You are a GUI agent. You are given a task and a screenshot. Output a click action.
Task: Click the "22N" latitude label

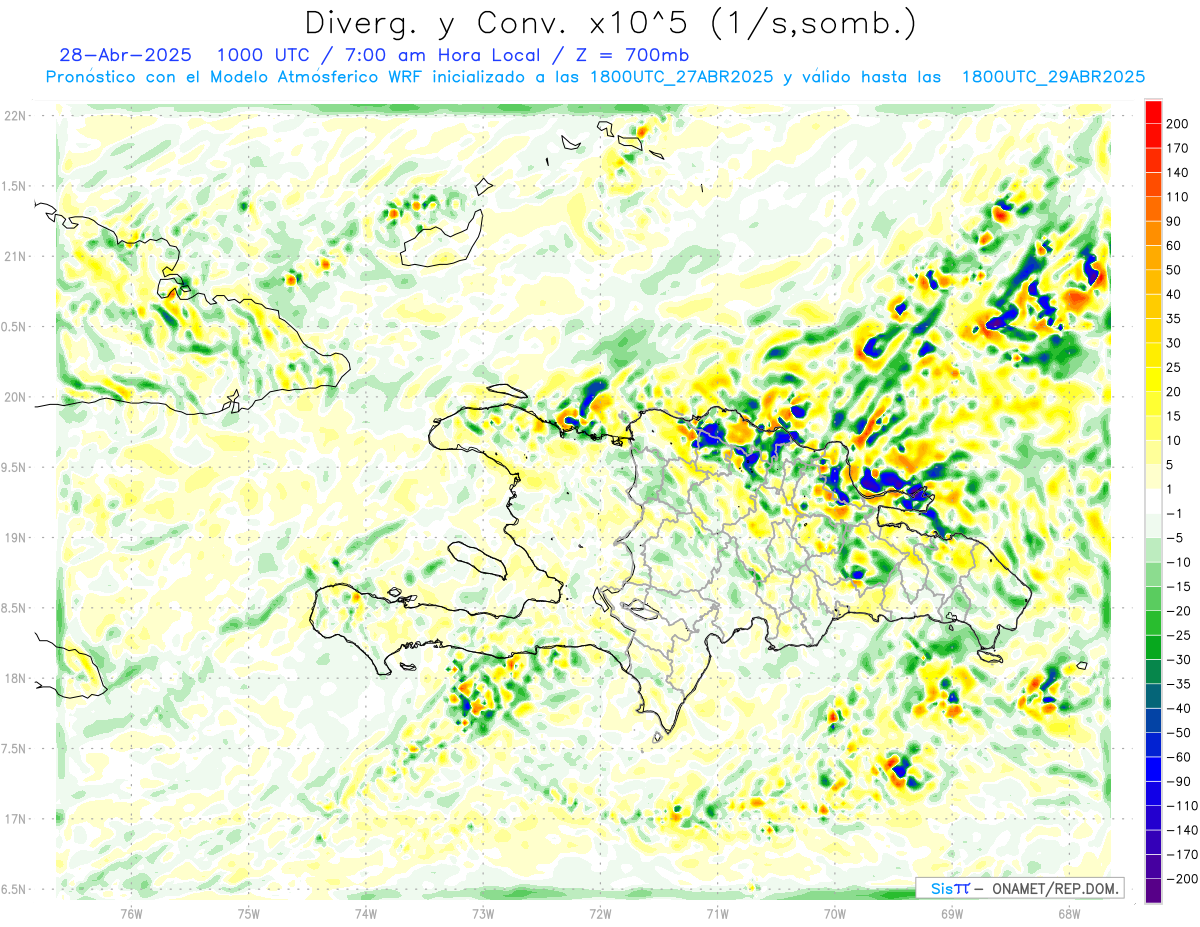[15, 116]
